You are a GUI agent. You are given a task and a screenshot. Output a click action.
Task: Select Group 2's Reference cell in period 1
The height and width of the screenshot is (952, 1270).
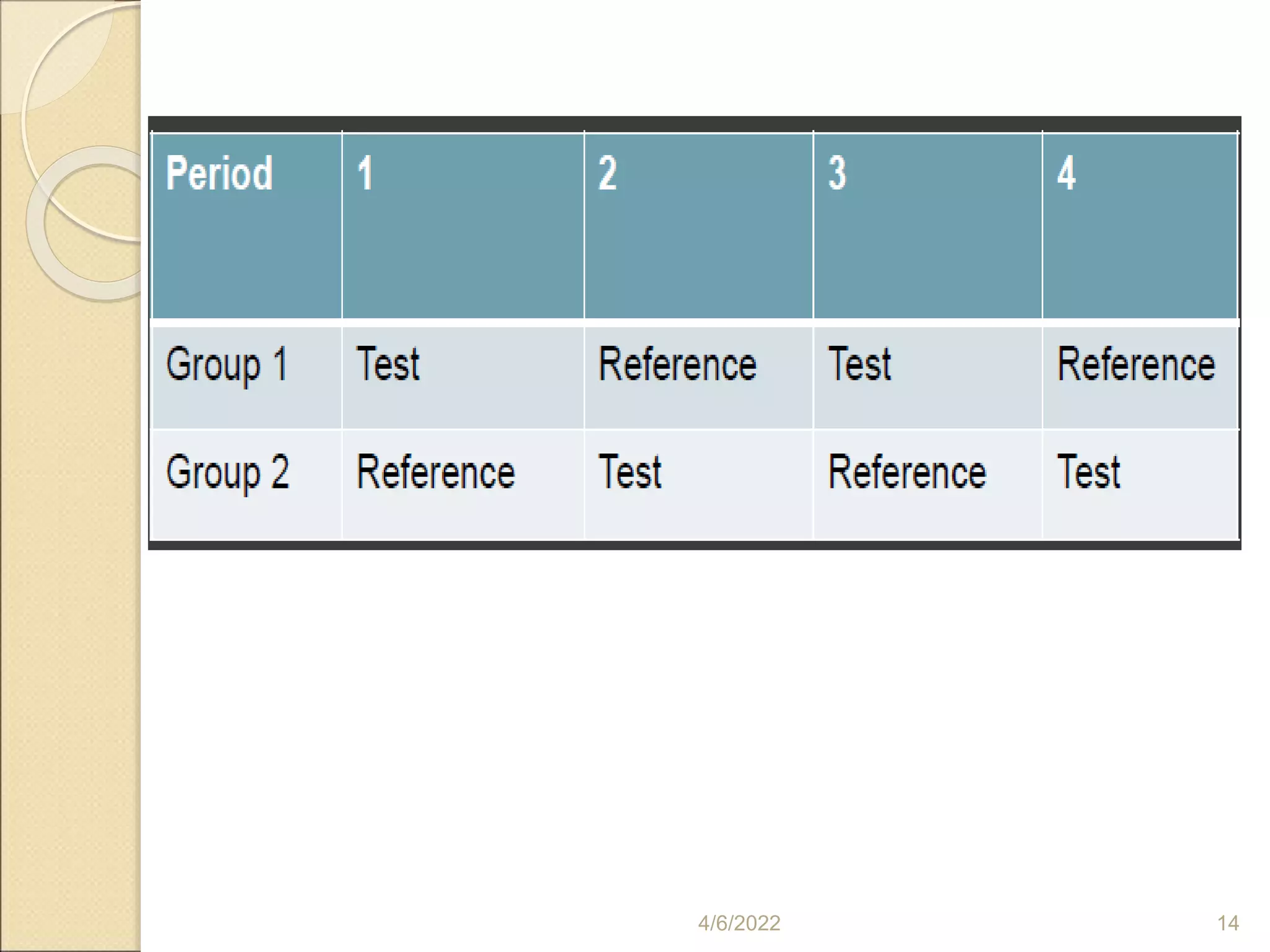coord(435,473)
